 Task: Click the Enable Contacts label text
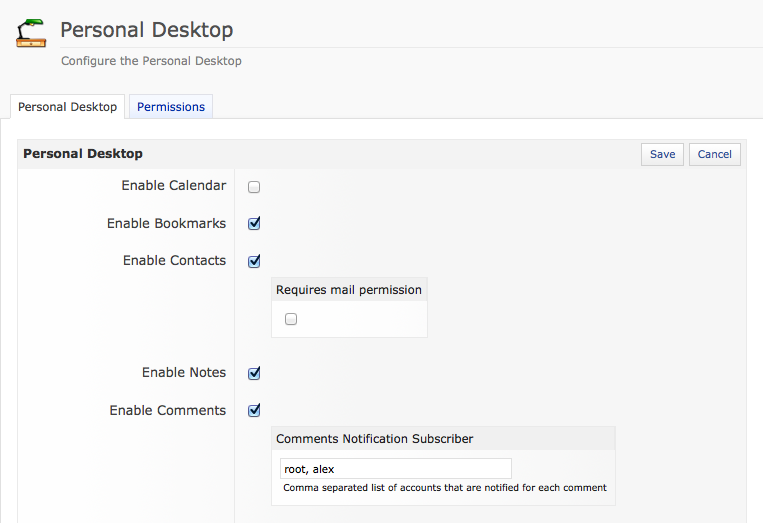click(x=174, y=260)
